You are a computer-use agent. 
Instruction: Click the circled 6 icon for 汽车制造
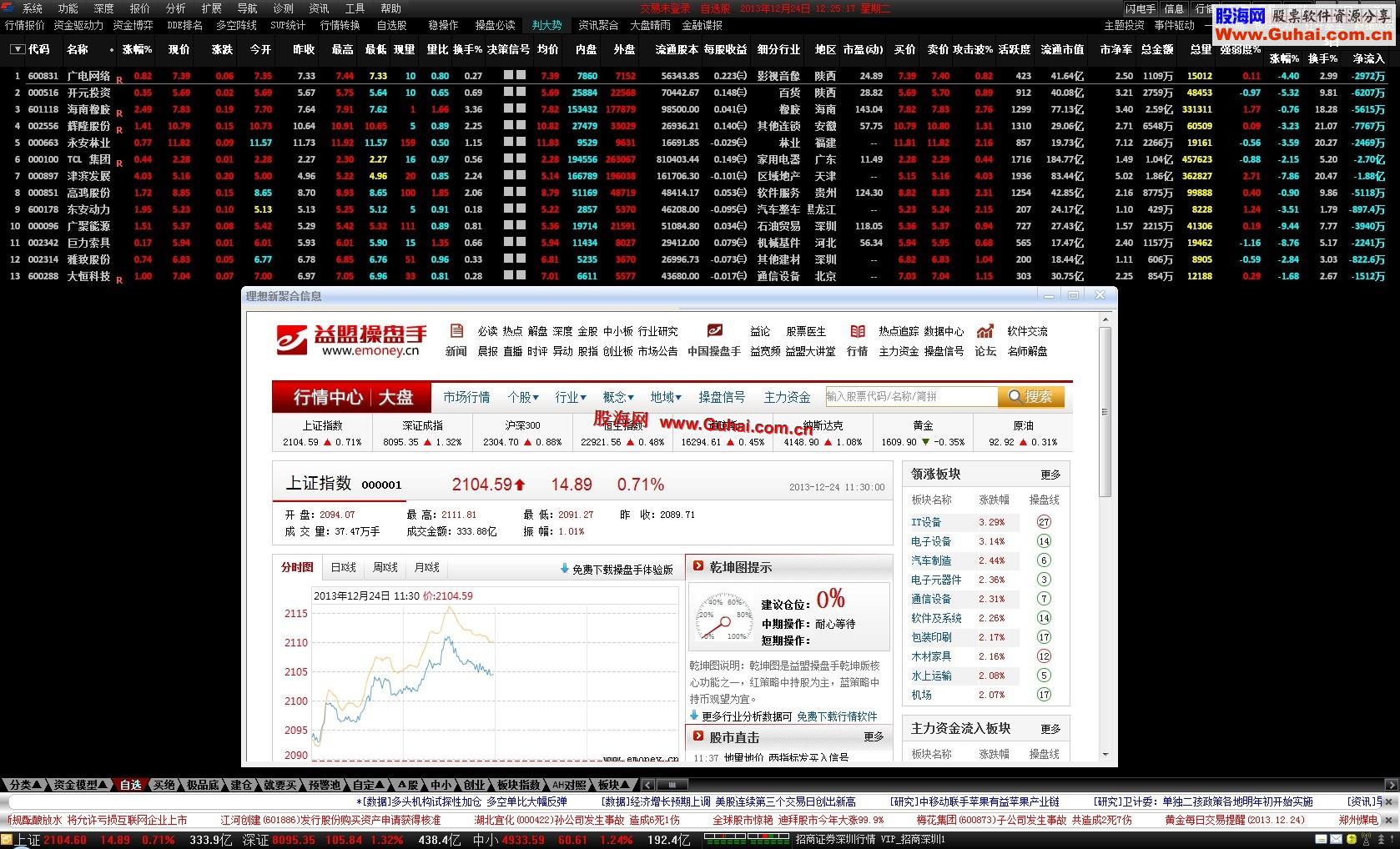[1044, 560]
